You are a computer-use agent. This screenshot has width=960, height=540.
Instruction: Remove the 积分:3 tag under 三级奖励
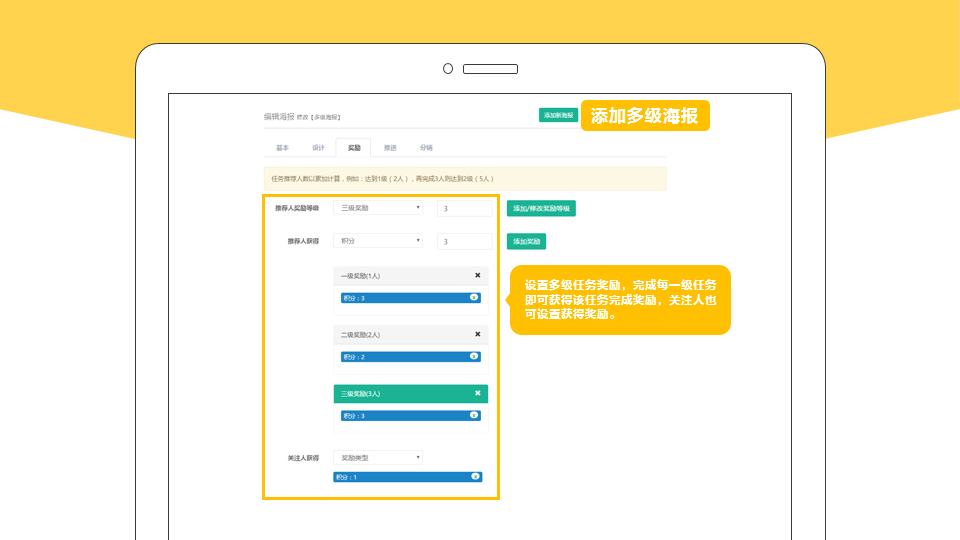(474, 415)
